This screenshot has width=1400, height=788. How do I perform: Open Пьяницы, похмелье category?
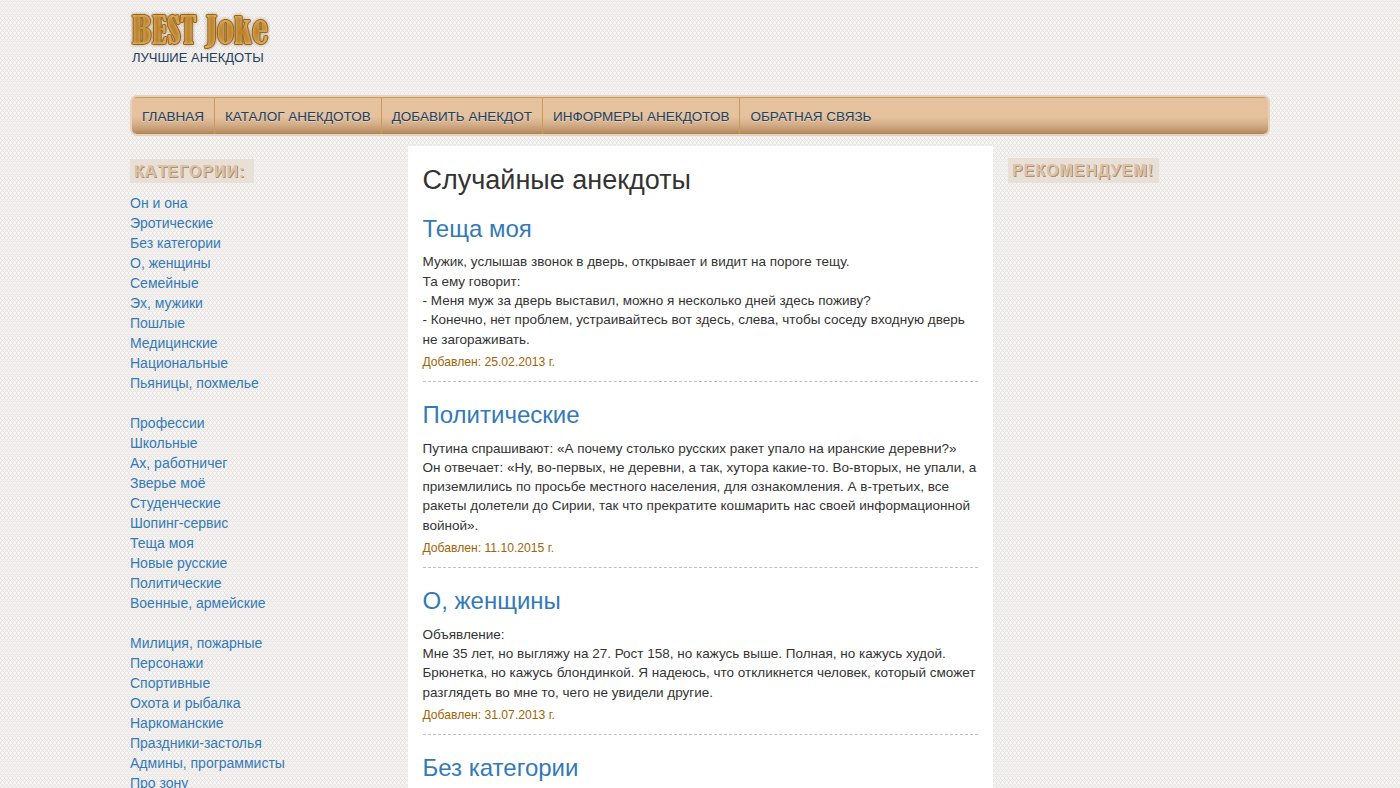[x=194, y=383]
